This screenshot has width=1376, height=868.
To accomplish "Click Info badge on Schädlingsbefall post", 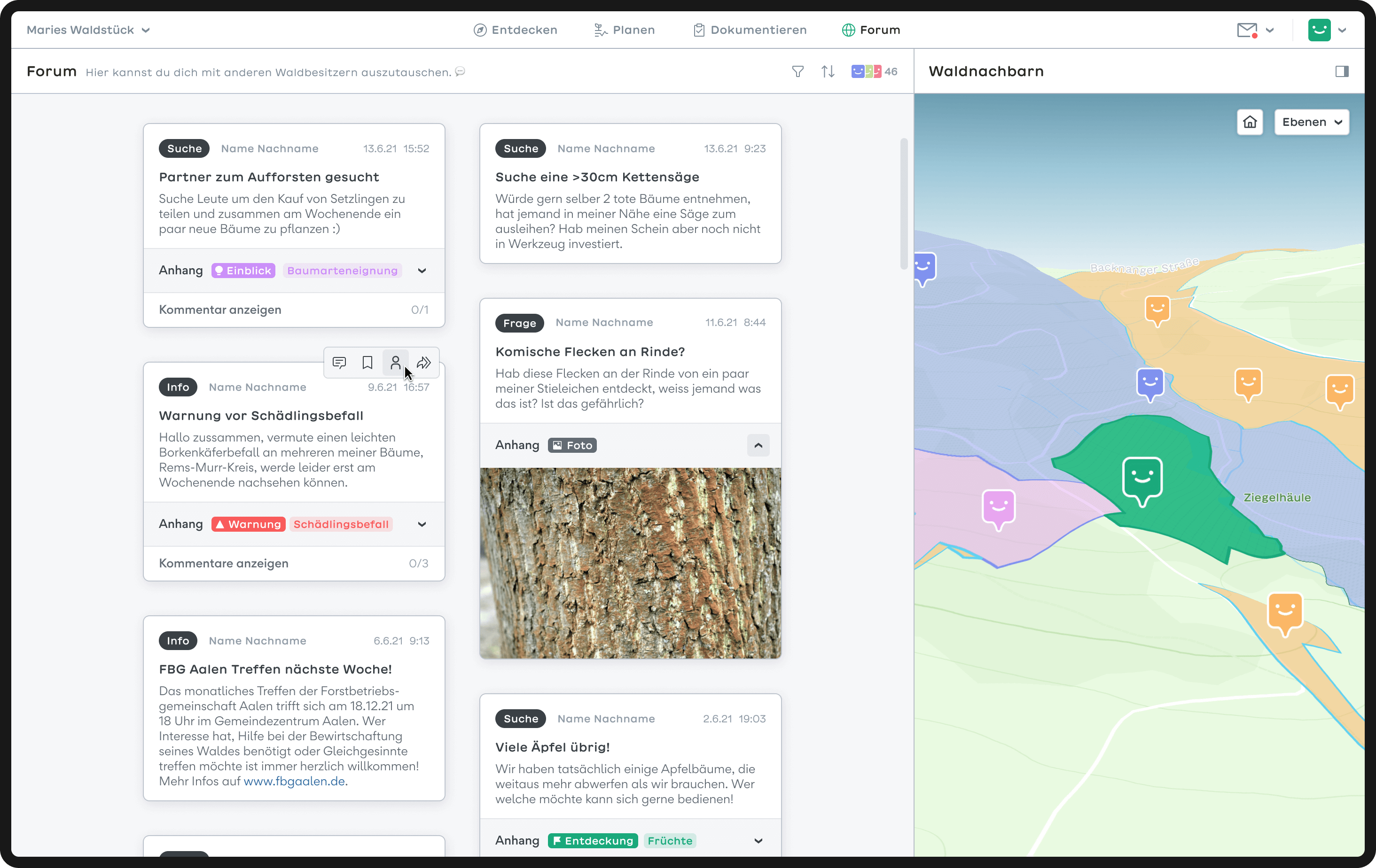I will click(x=178, y=387).
